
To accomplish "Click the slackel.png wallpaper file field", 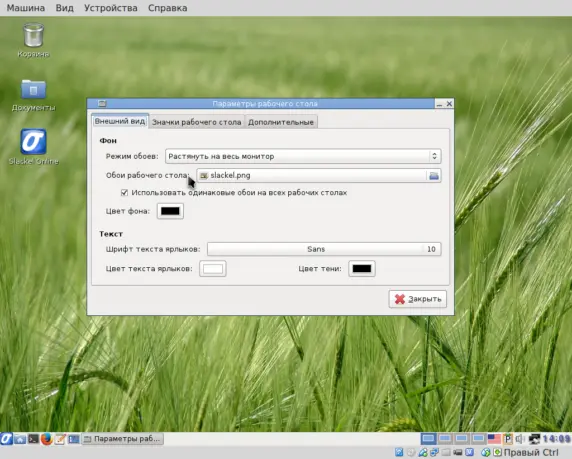I will 312,176.
